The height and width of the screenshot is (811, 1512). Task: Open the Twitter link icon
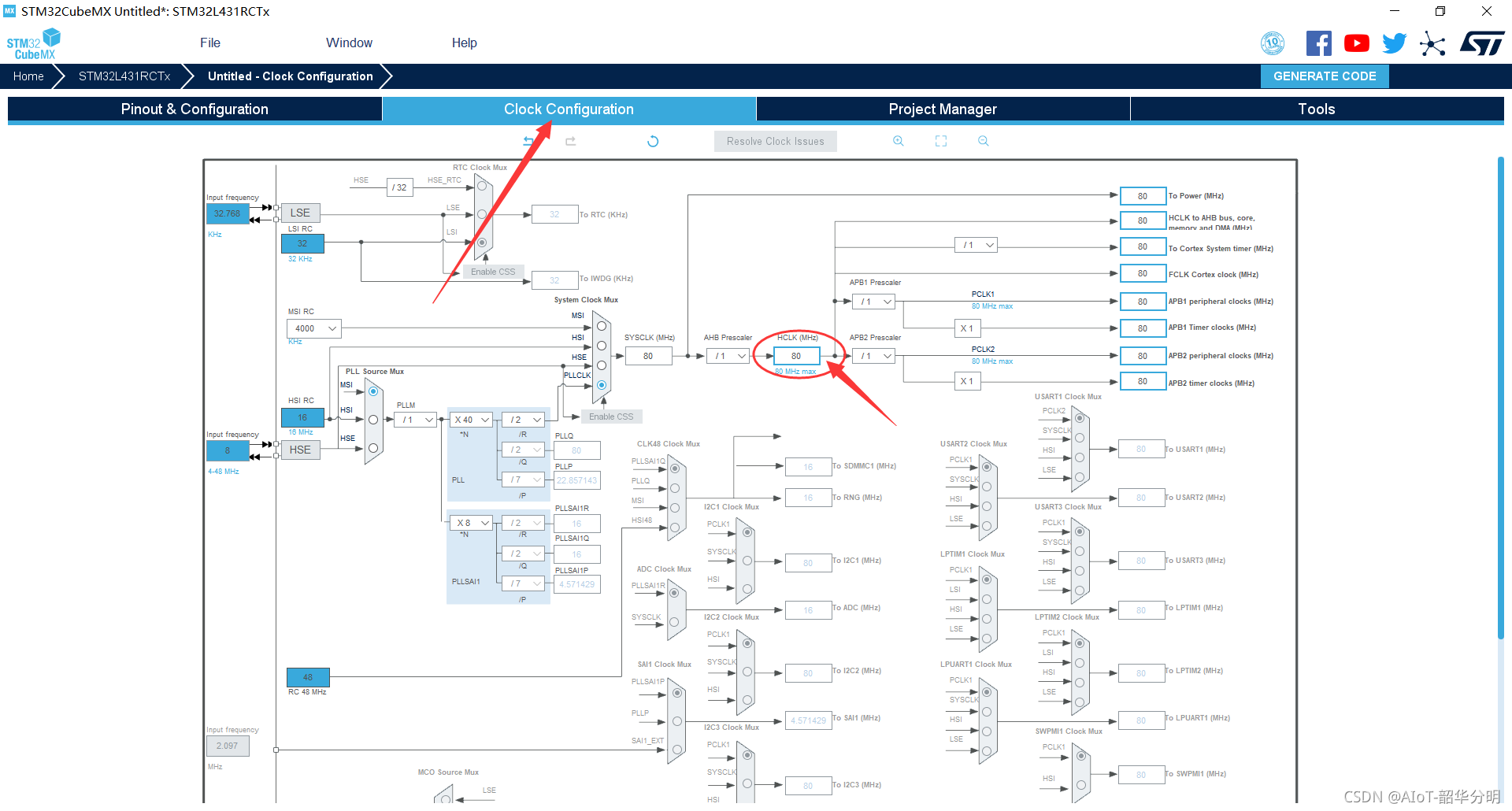point(1394,43)
